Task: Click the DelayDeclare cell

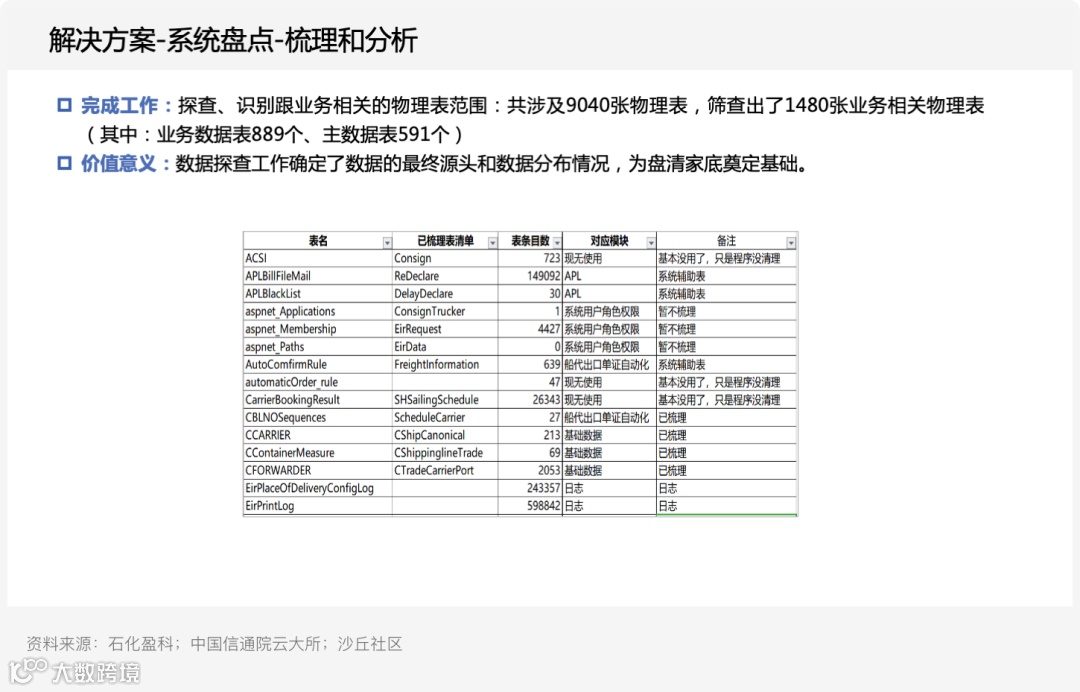Action: tap(445, 293)
